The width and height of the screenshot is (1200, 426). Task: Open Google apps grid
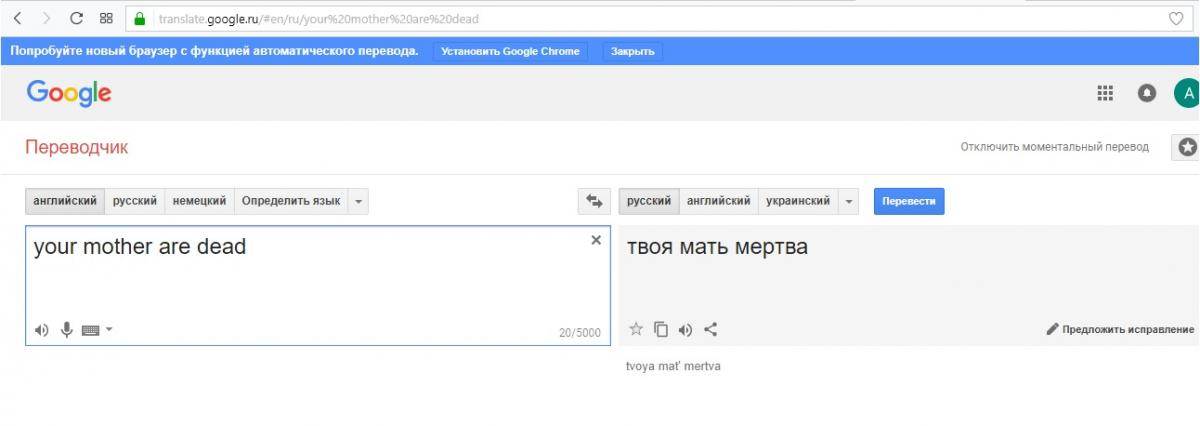1105,93
